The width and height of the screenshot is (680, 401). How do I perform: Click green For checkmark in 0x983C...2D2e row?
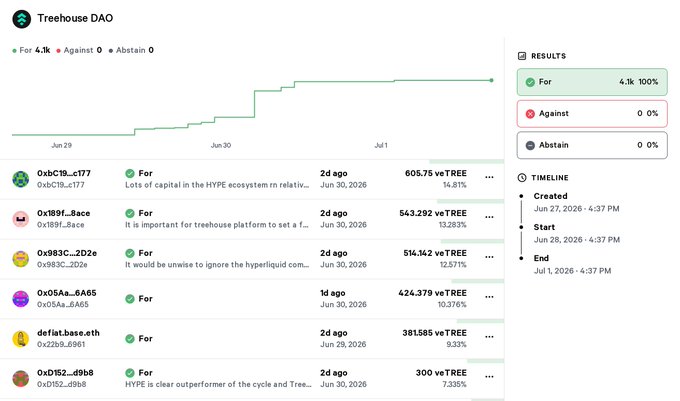(130, 253)
